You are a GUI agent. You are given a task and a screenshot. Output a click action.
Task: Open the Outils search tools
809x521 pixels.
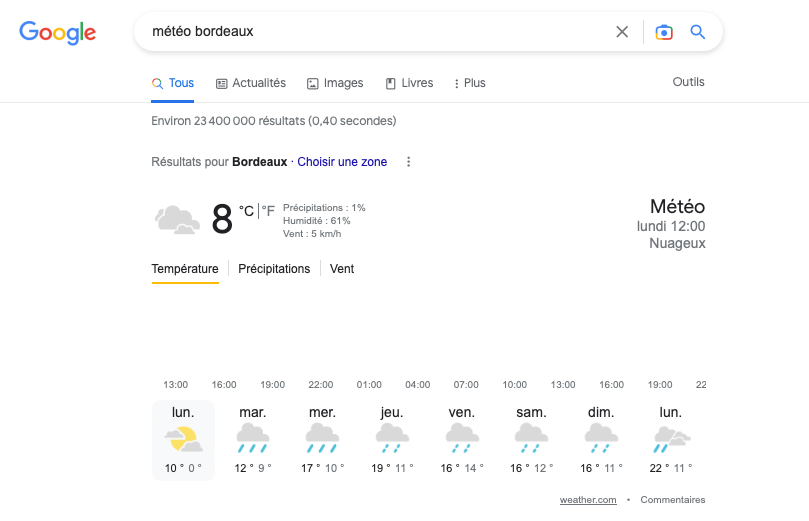point(688,82)
